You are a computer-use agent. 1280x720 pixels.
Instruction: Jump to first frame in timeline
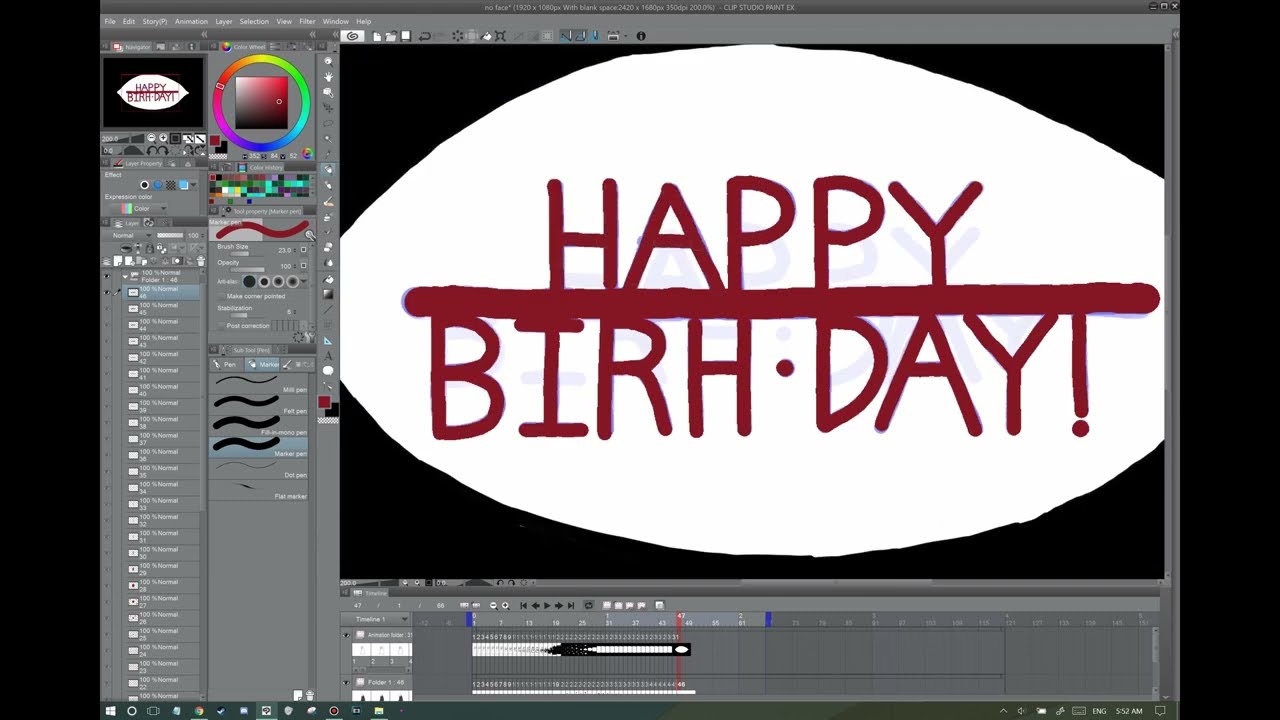click(x=523, y=605)
